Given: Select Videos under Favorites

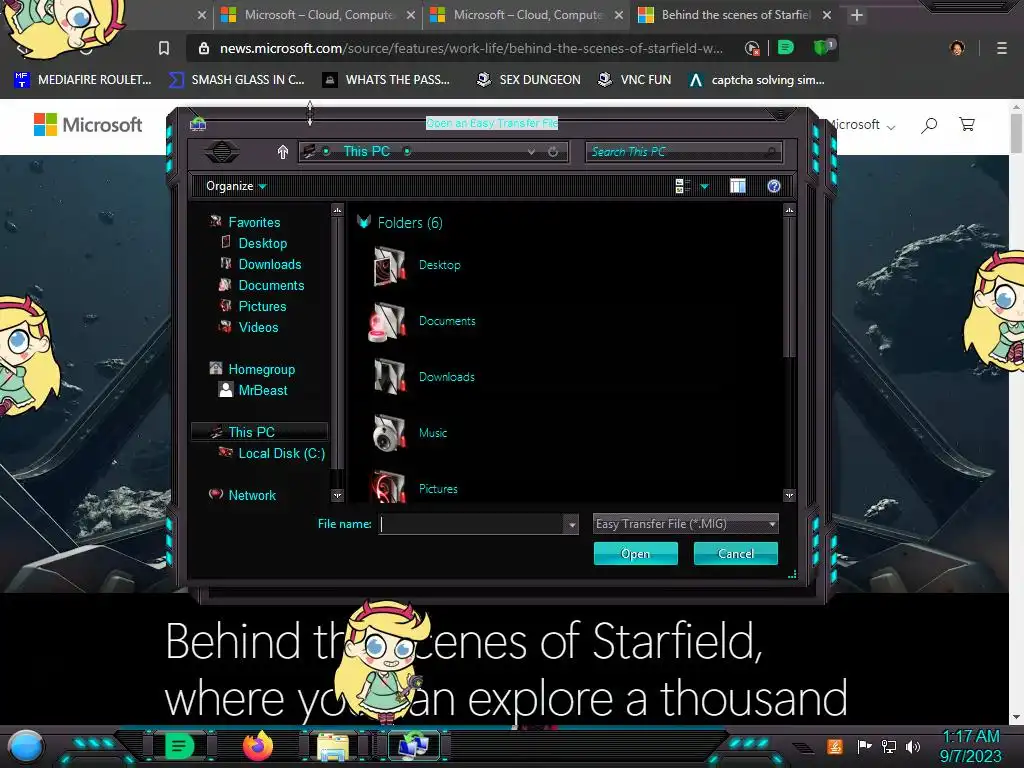Looking at the screenshot, I should [258, 327].
